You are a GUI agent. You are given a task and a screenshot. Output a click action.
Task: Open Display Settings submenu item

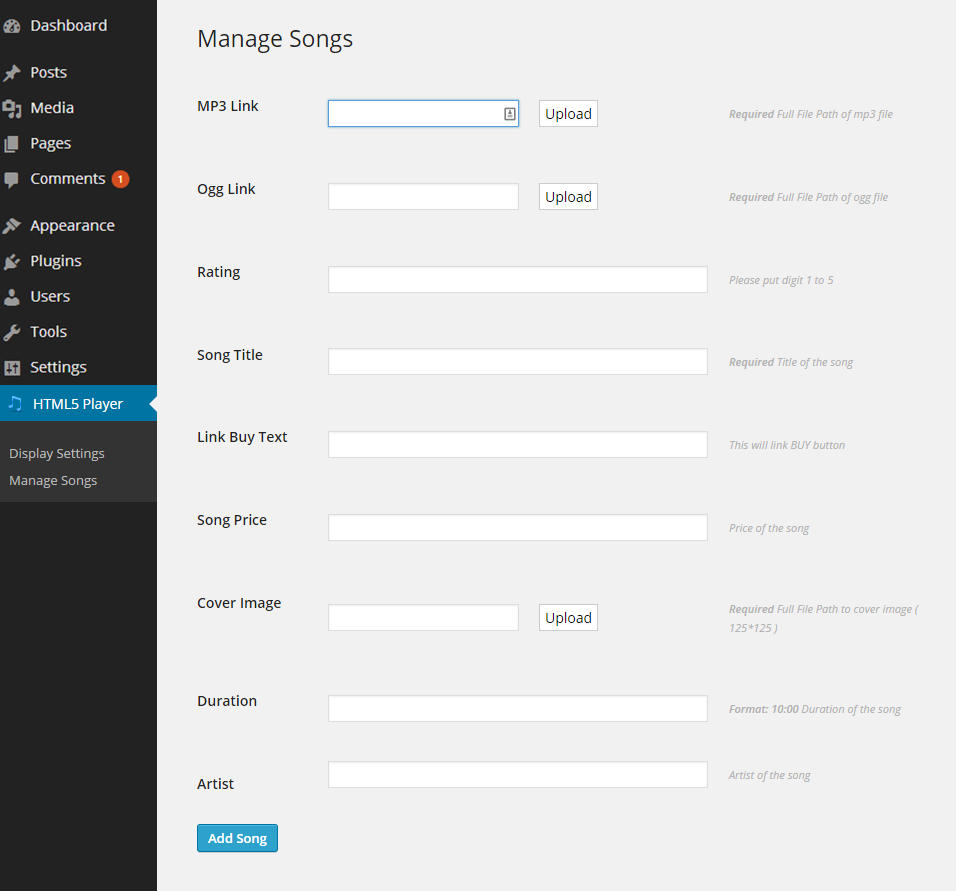coord(57,454)
